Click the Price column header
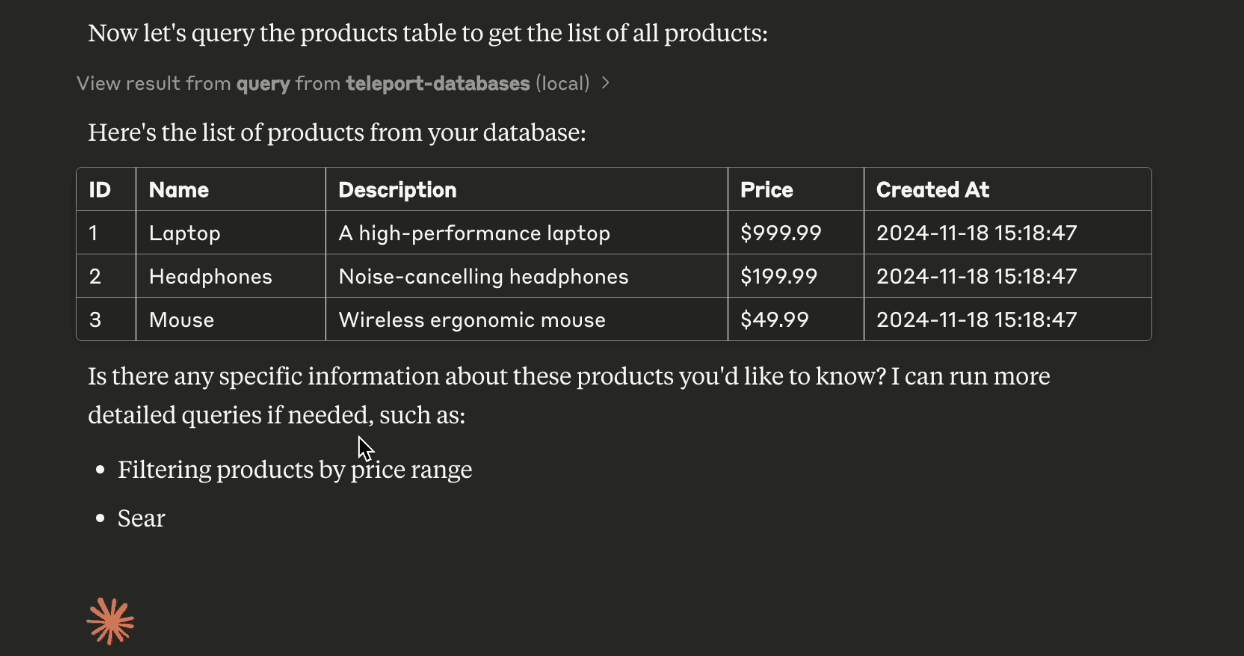 766,189
